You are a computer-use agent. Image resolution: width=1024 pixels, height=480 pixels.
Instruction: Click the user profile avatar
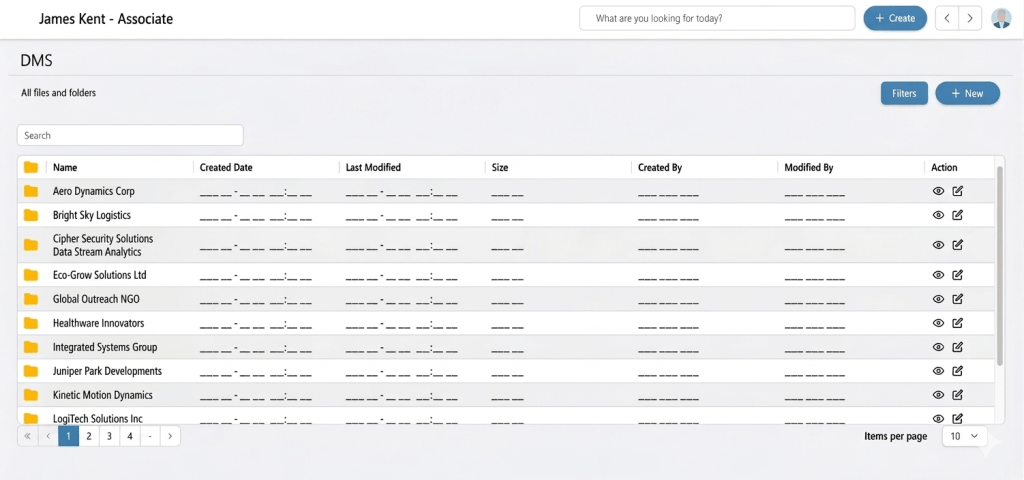[x=1000, y=18]
